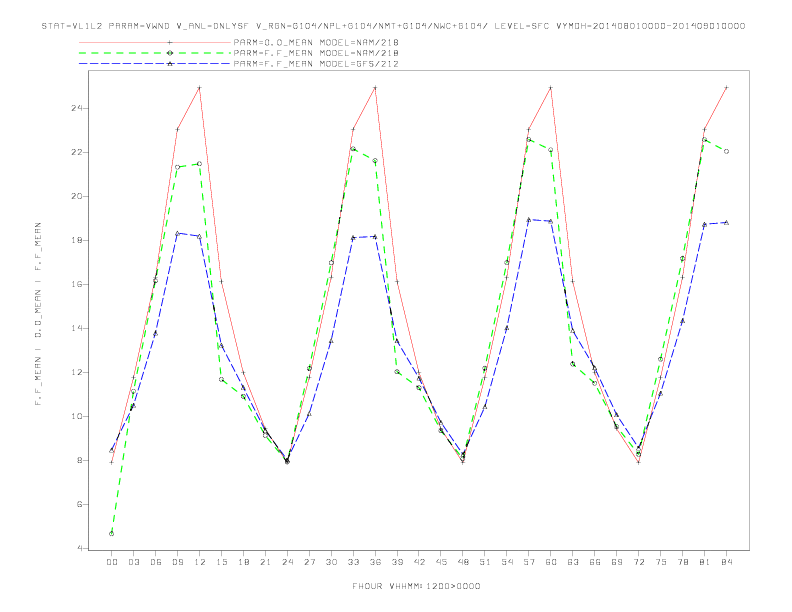Click blue GFS triangle data point at hour 84
Image resolution: width=792 pixels, height=612 pixels.
click(x=727, y=222)
